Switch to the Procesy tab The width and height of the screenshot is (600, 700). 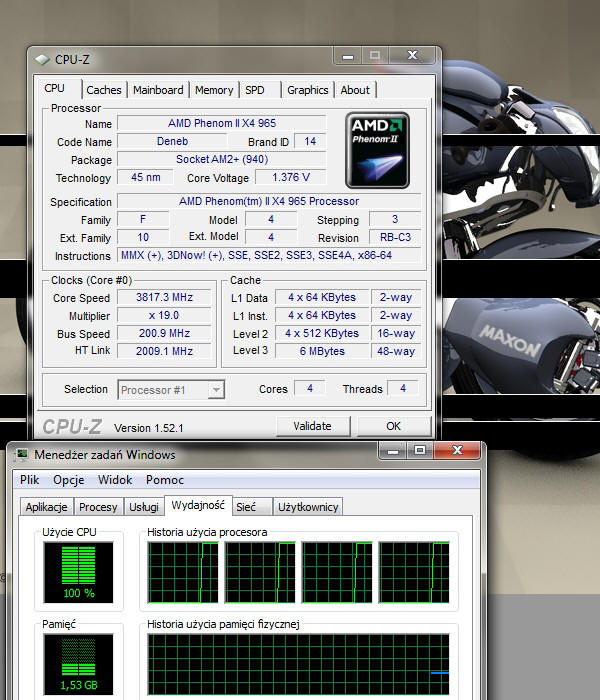tap(98, 507)
